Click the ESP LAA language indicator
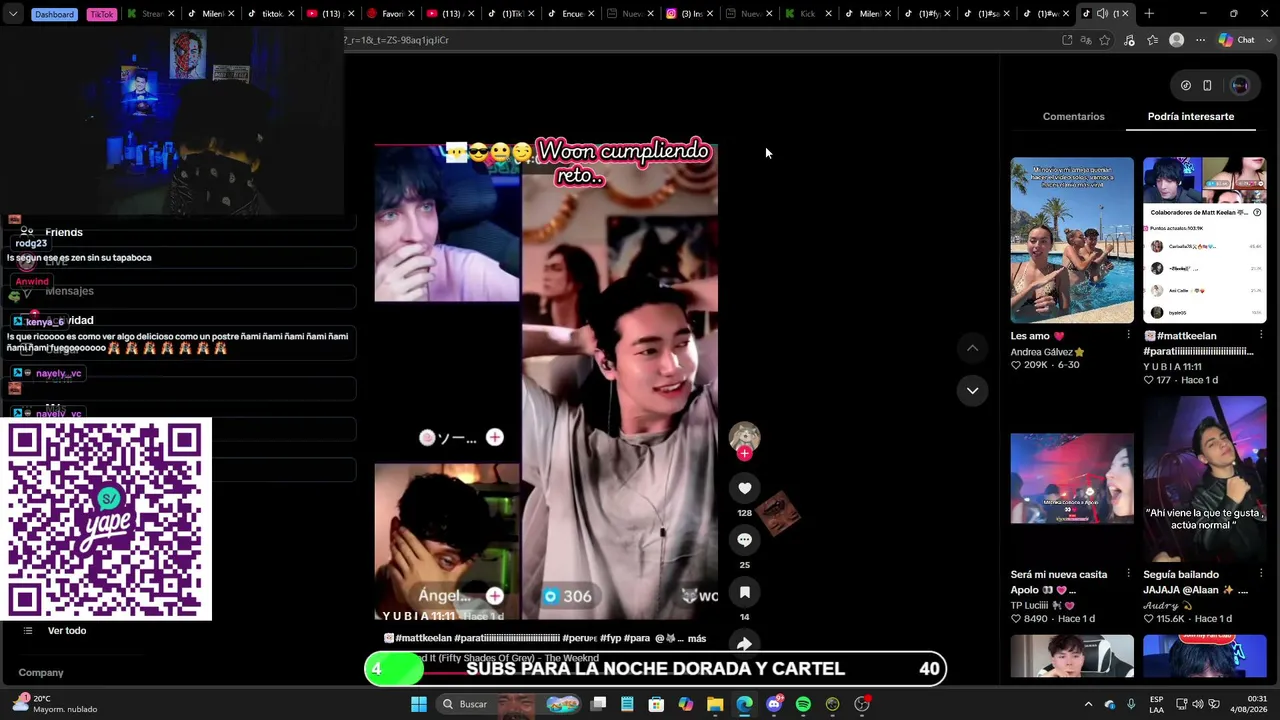This screenshot has height=720, width=1280. point(1156,704)
